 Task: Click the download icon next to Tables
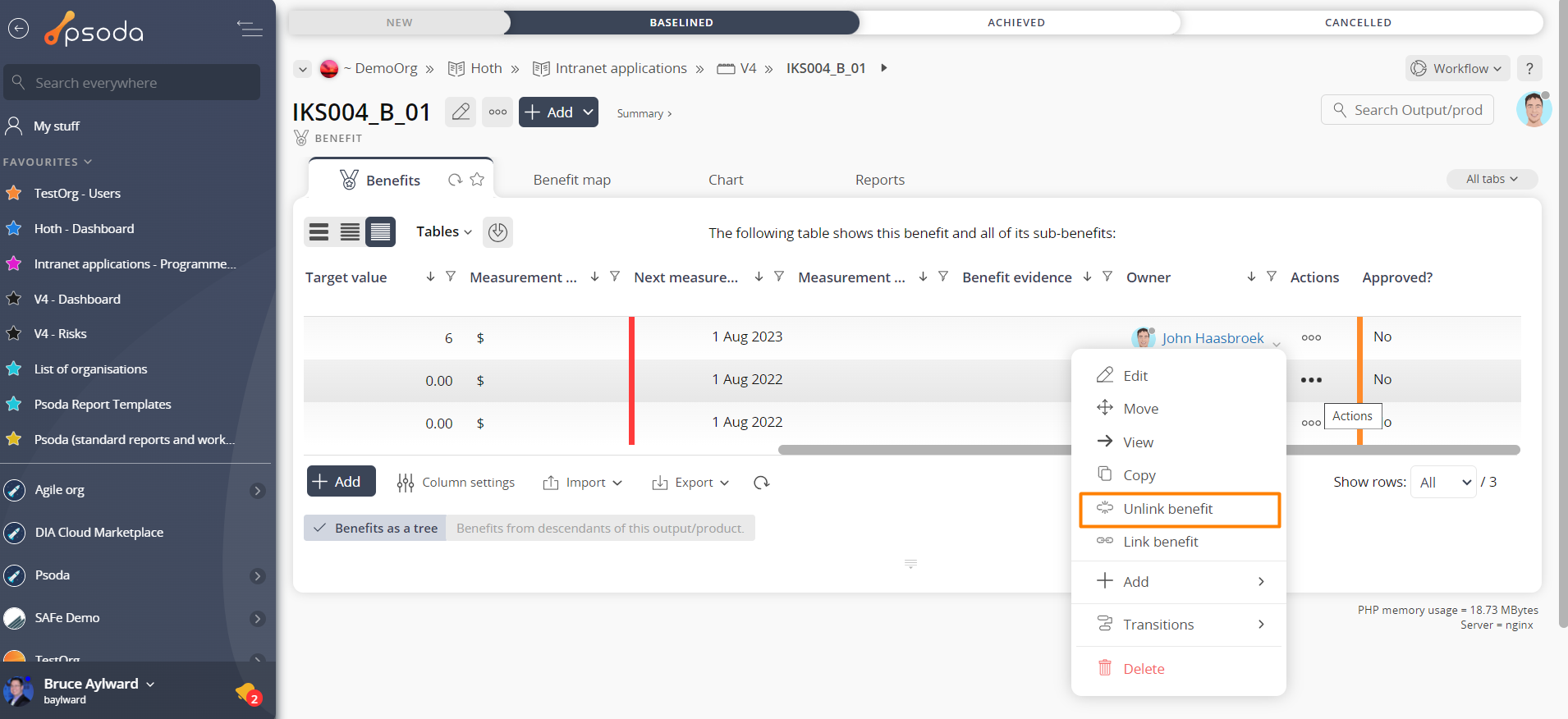[497, 232]
